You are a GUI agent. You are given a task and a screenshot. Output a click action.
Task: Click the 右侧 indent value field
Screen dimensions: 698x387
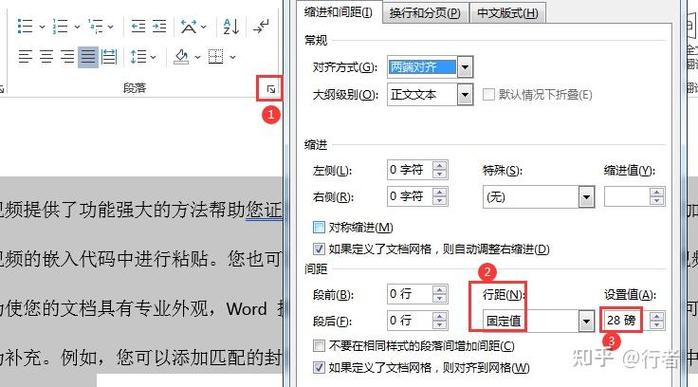point(410,196)
